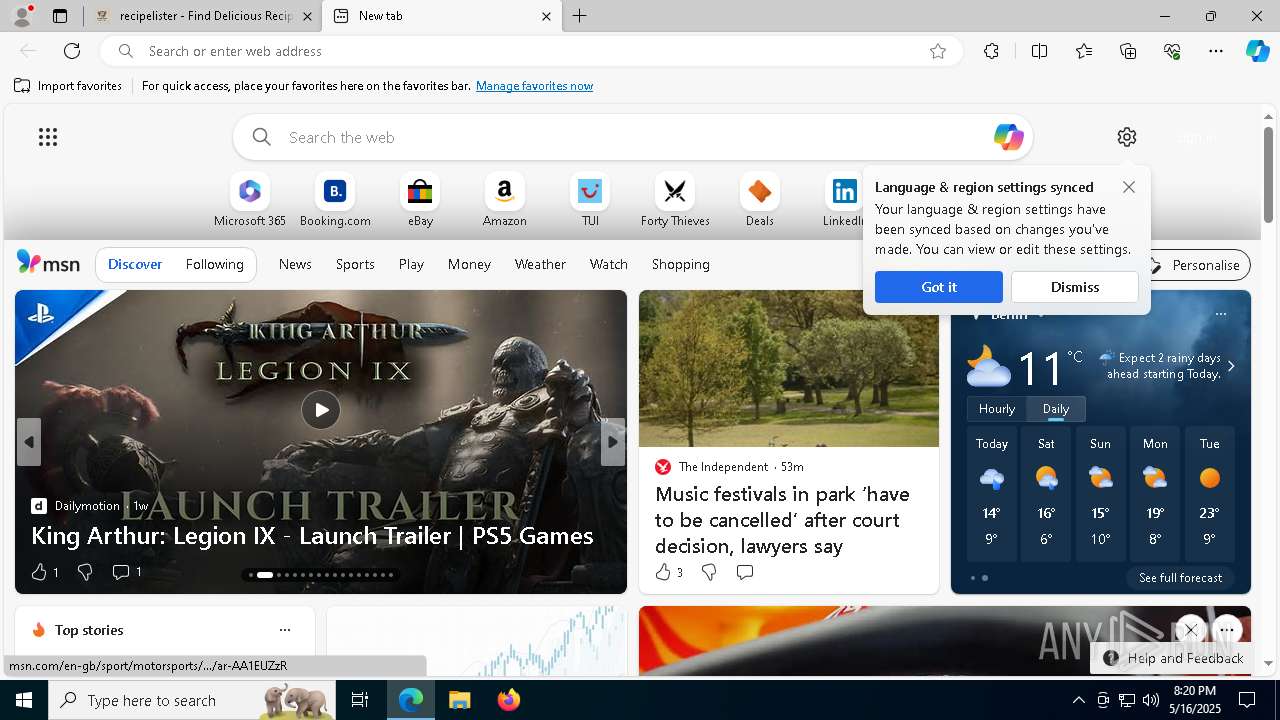Viewport: 1280px width, 720px height.
Task: Open Manage favorites now link
Action: pos(534,86)
